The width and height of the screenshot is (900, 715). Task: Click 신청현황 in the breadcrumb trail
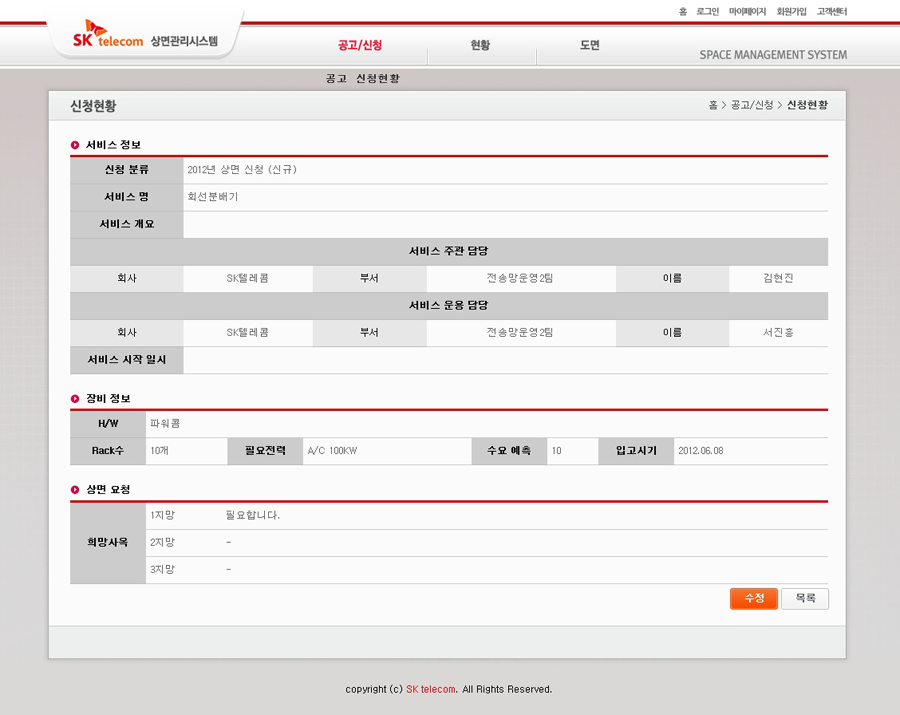(807, 105)
